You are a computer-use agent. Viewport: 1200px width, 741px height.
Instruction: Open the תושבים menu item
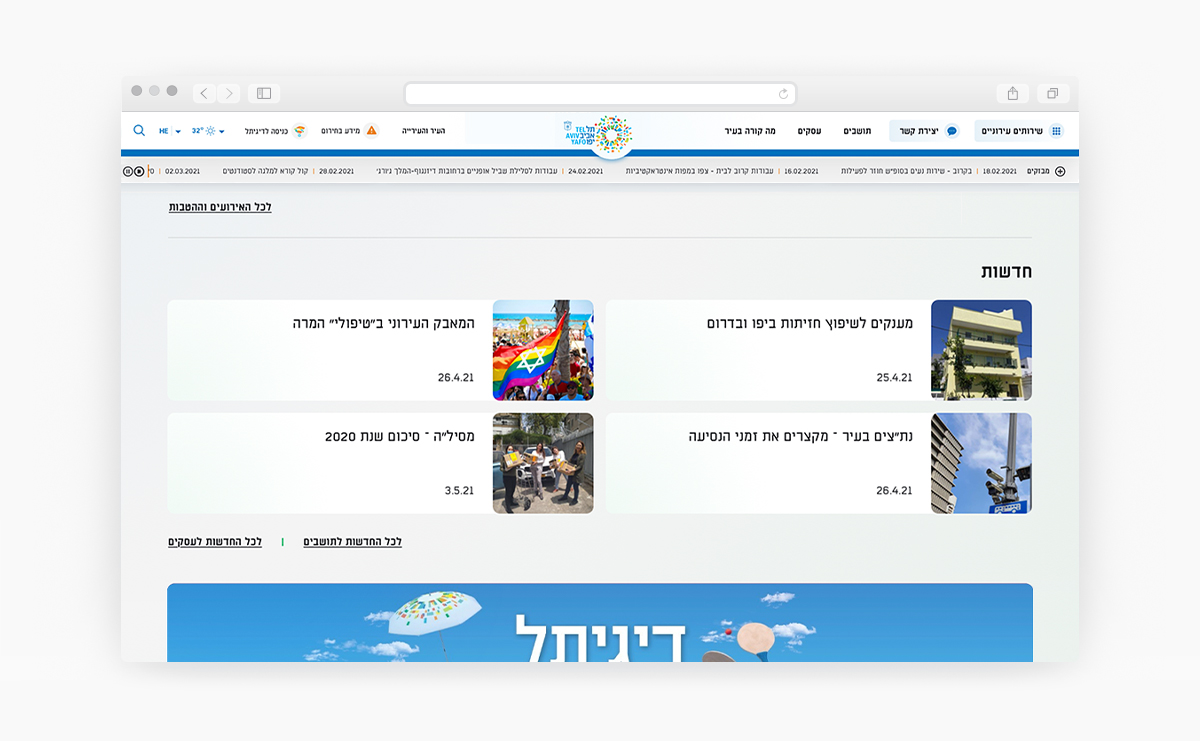tap(857, 131)
